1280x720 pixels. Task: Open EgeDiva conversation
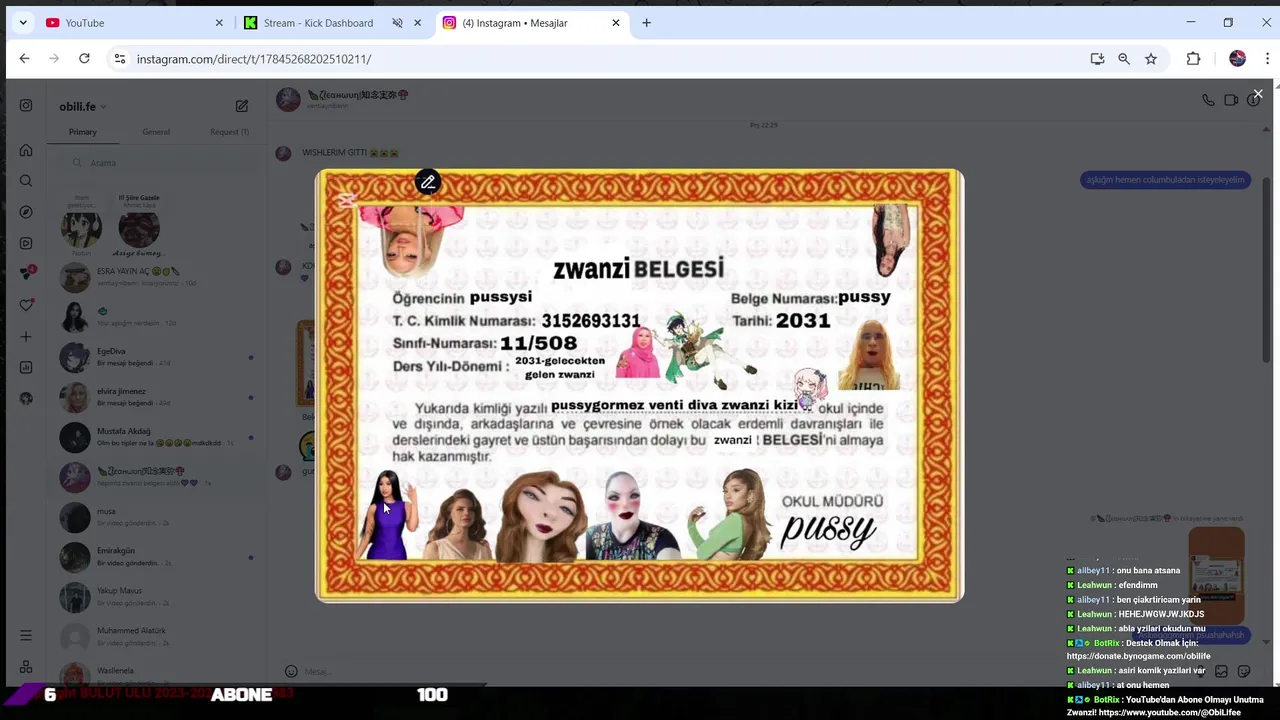coord(156,357)
